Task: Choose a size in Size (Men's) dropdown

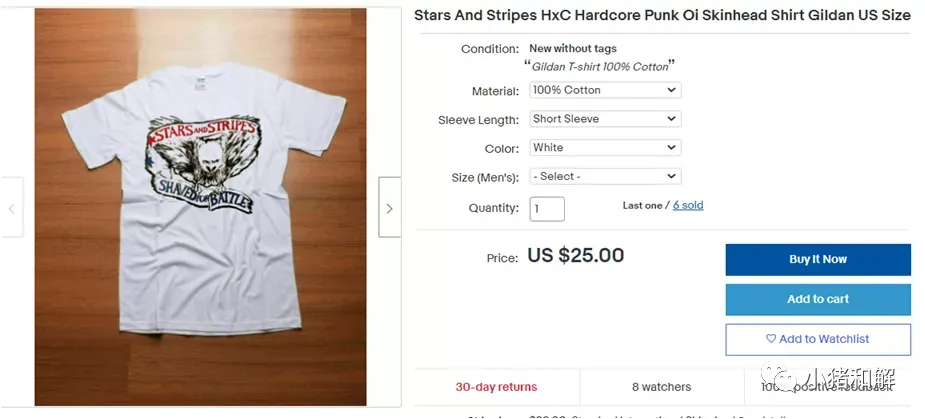Action: click(605, 176)
